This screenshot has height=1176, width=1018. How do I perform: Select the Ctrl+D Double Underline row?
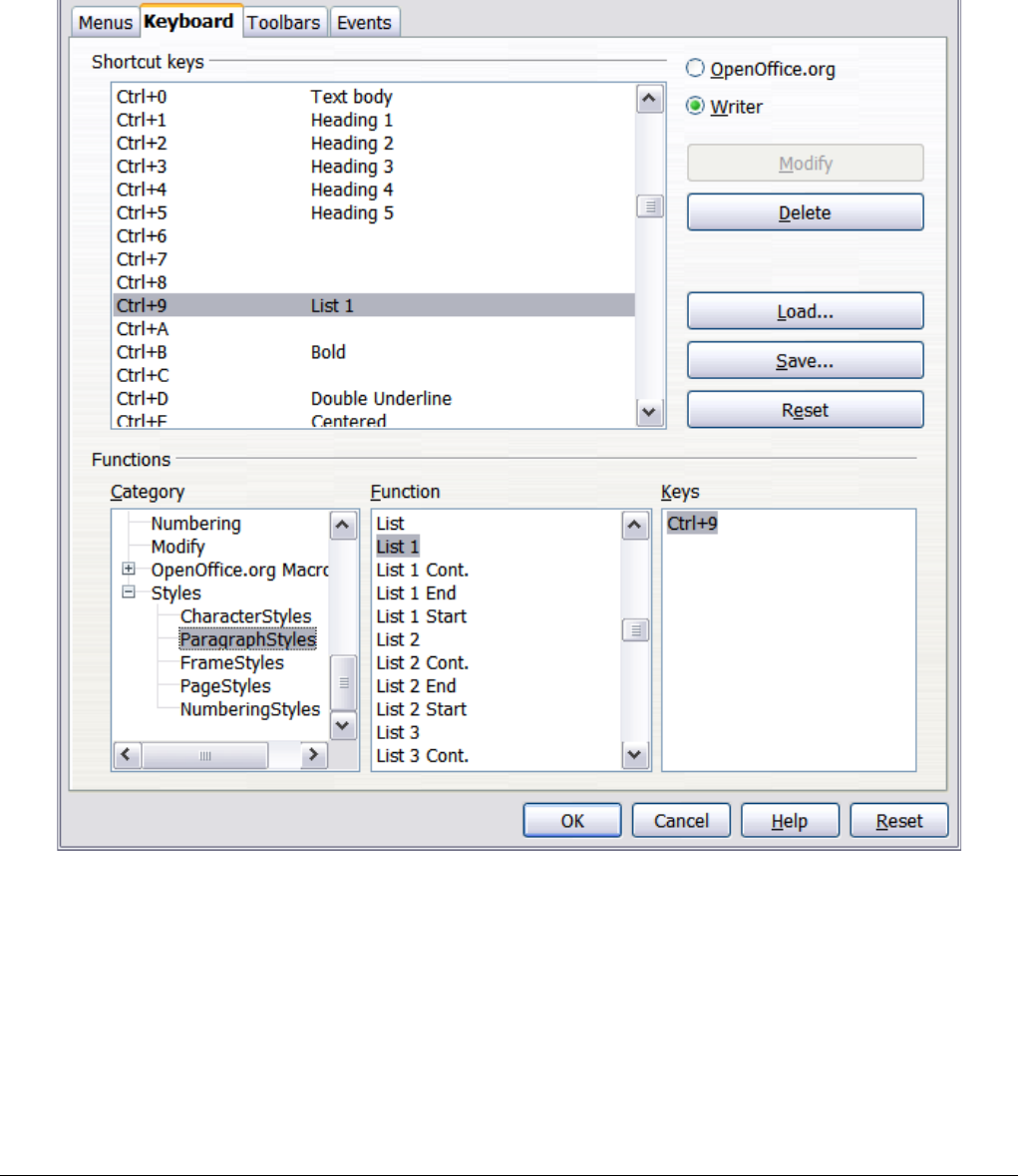pyautogui.click(x=374, y=399)
